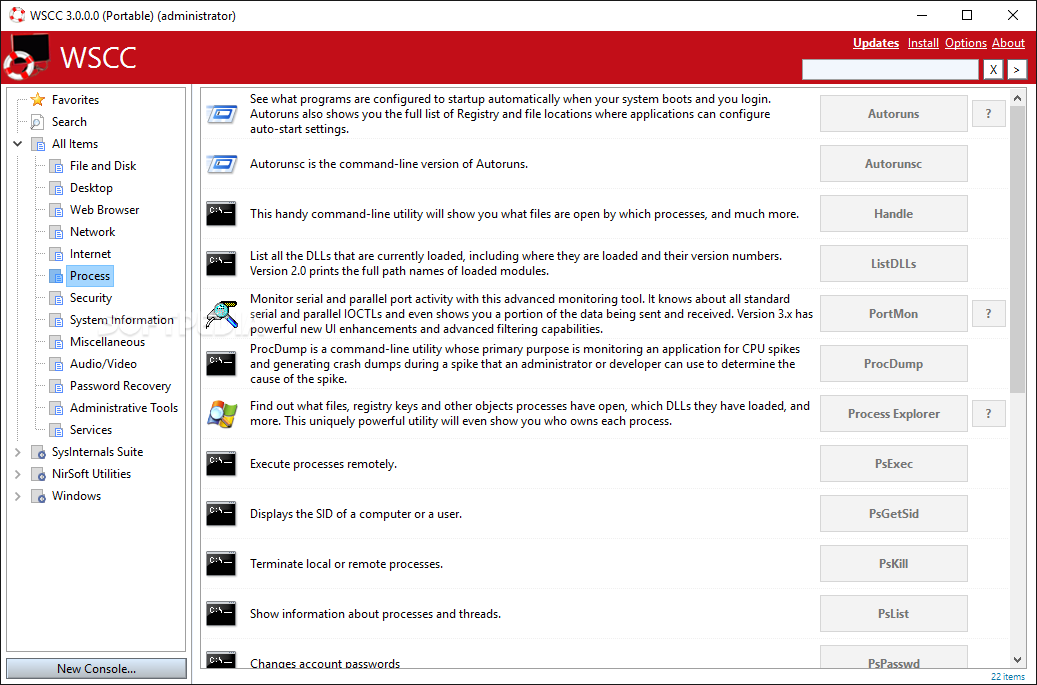Launch the PortMon button
This screenshot has height=685, width=1037.
tap(893, 313)
